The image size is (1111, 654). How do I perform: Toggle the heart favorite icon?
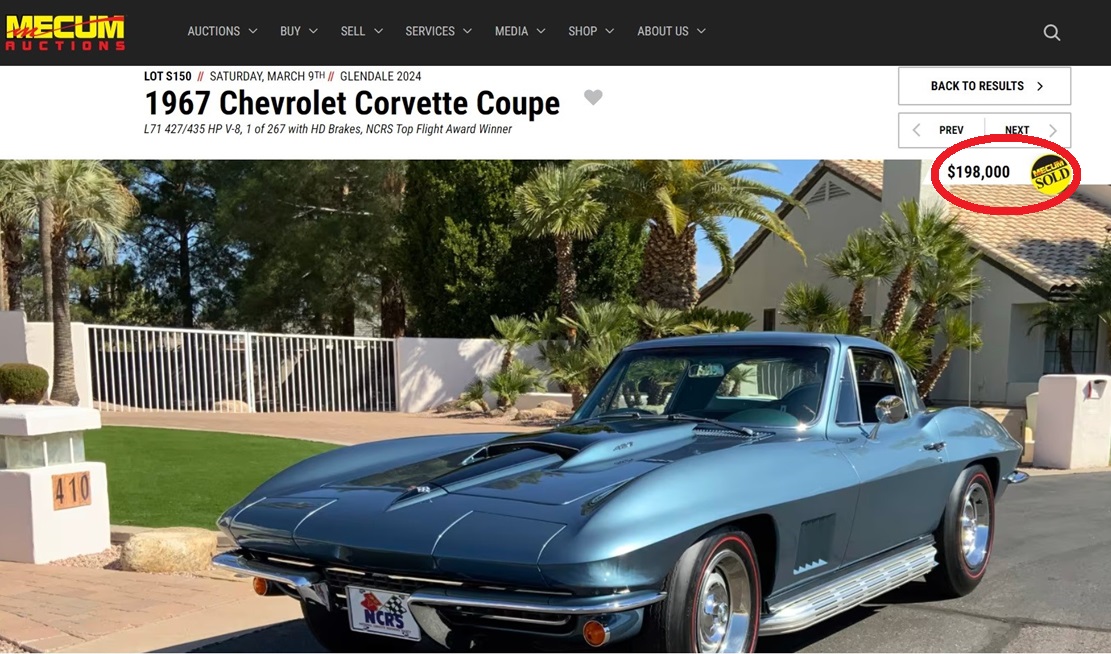tap(593, 97)
